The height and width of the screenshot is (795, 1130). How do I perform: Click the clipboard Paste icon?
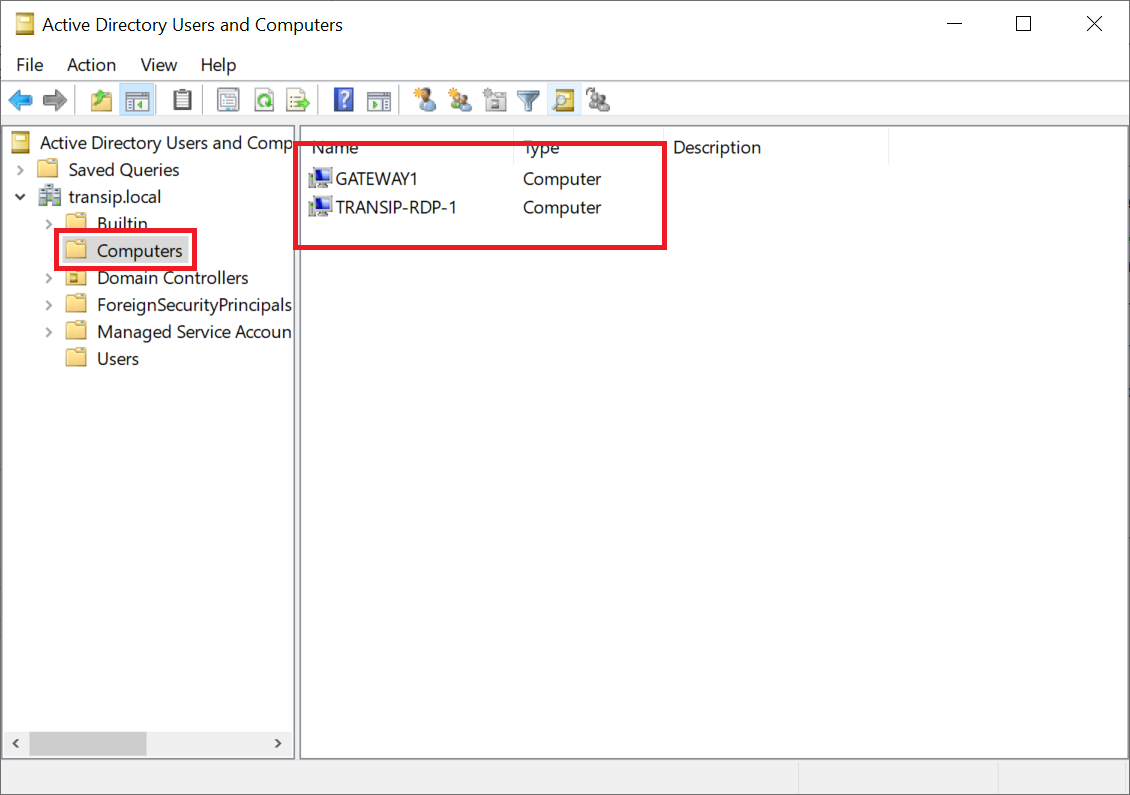(x=182, y=100)
